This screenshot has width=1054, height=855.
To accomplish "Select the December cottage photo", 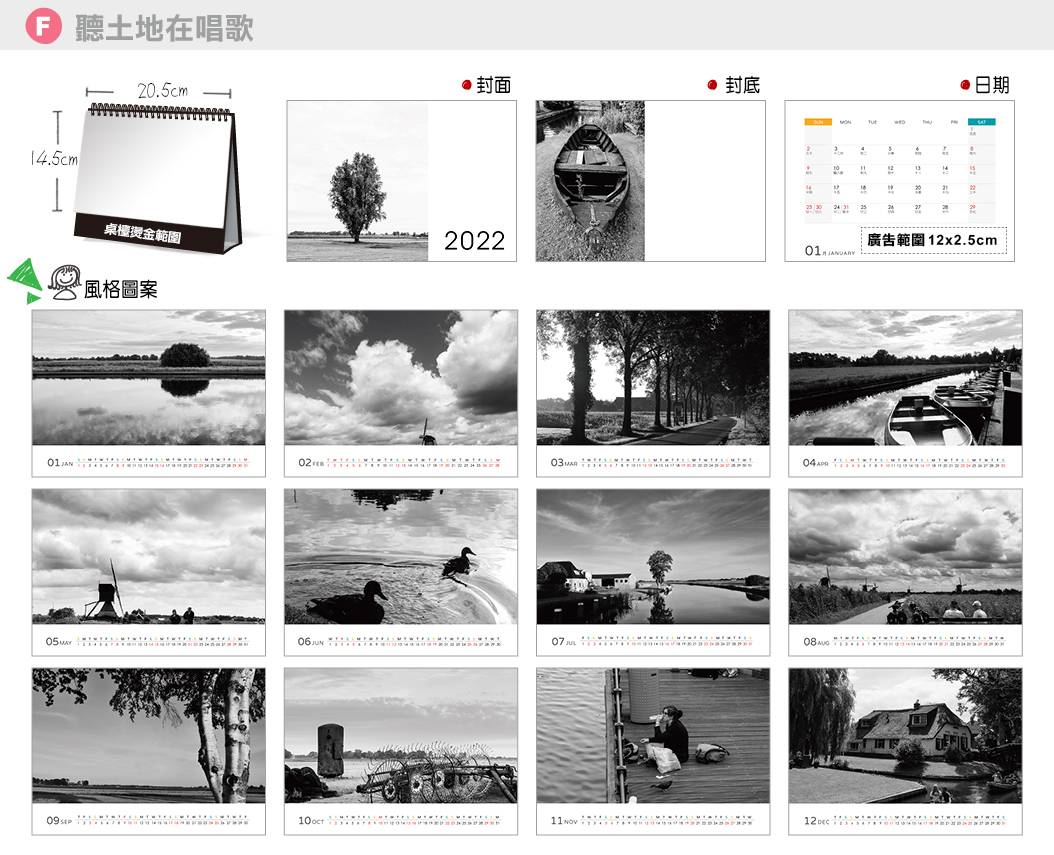I will click(905, 736).
